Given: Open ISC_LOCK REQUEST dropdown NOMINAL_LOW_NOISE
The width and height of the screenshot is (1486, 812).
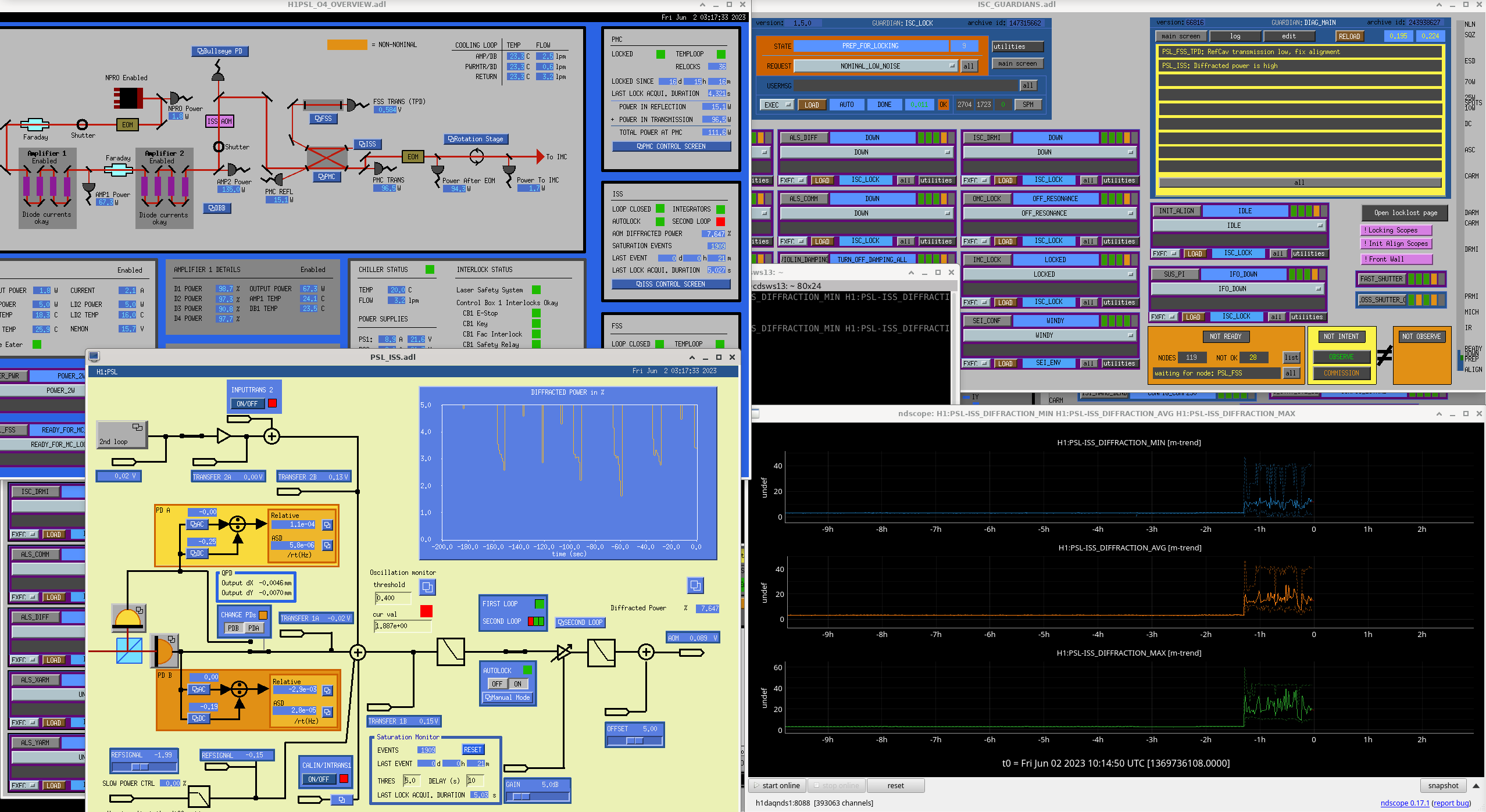Looking at the screenshot, I should (876, 66).
